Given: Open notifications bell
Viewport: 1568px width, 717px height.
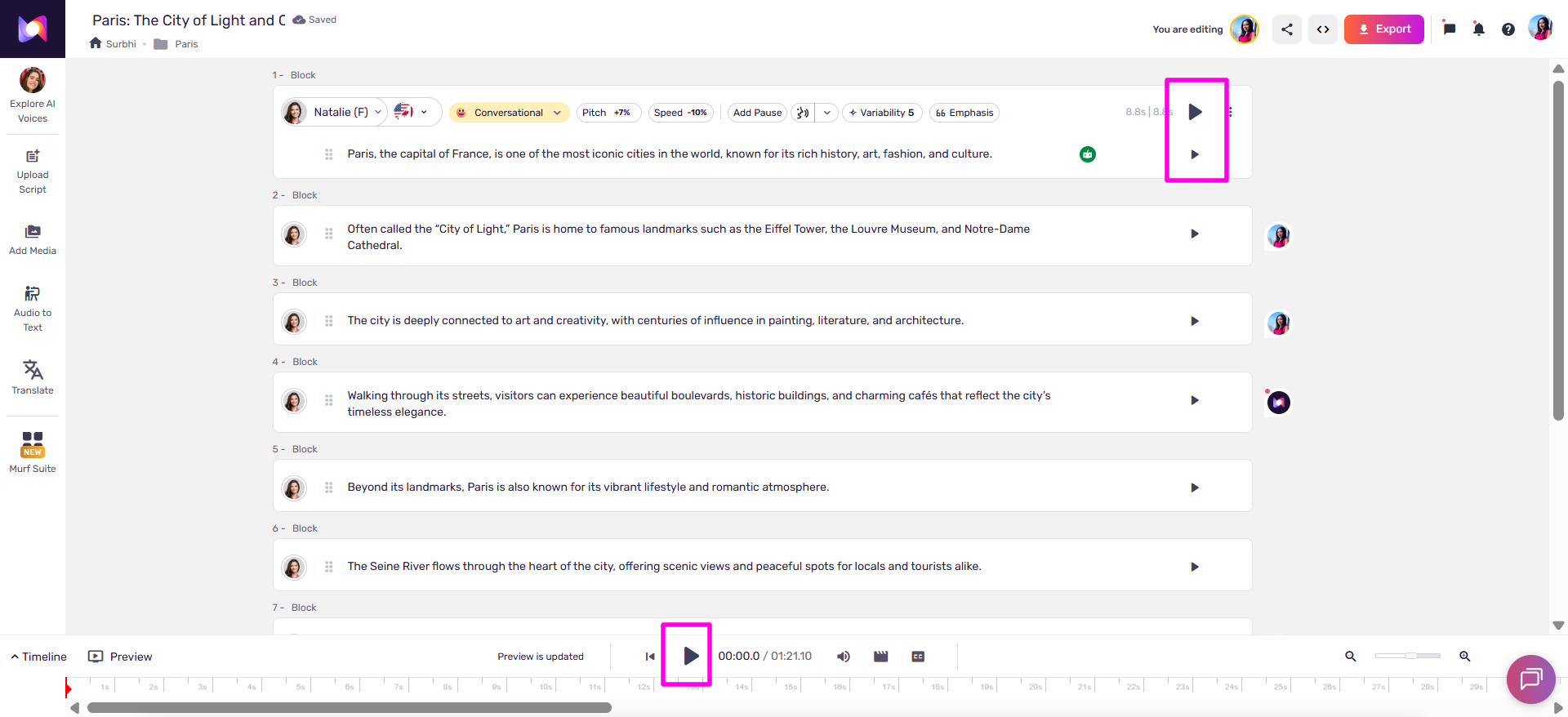Looking at the screenshot, I should pyautogui.click(x=1479, y=29).
